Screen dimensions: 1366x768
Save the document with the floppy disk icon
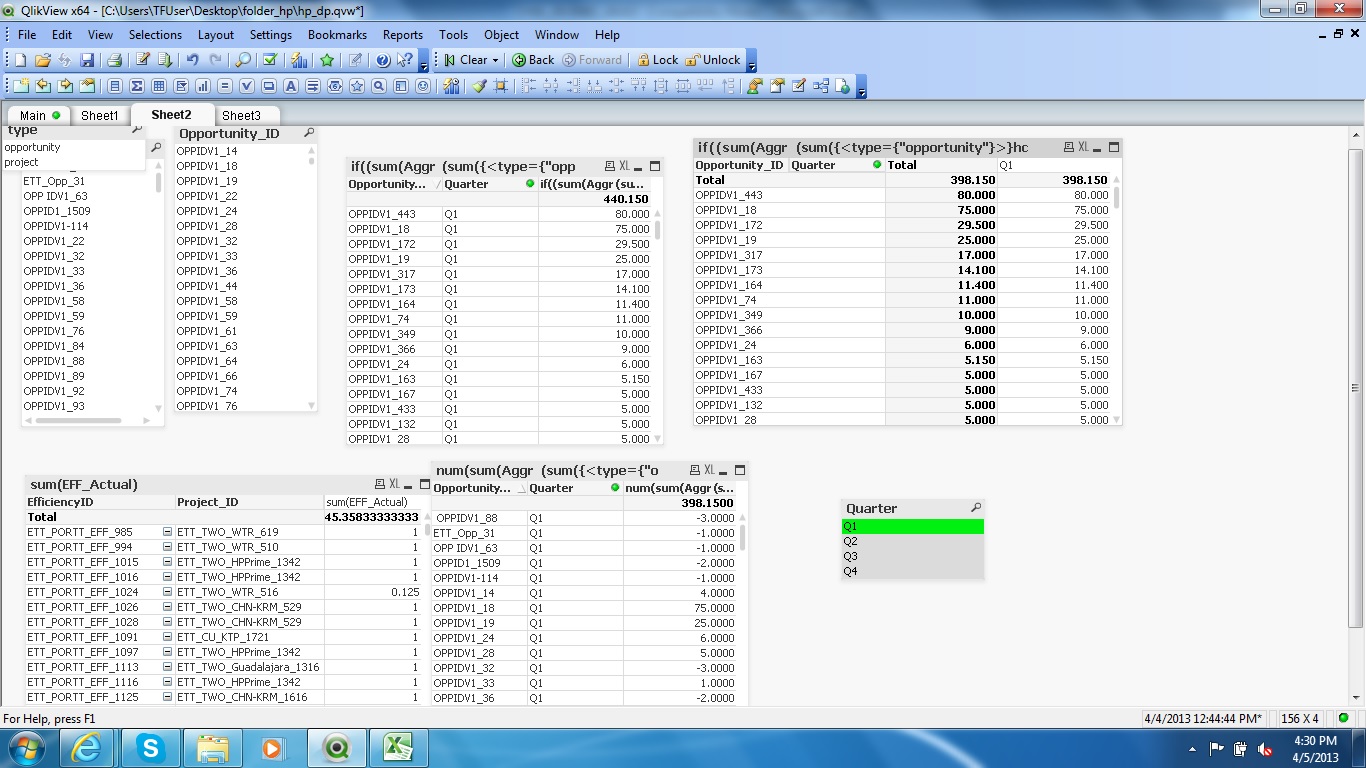(87, 60)
